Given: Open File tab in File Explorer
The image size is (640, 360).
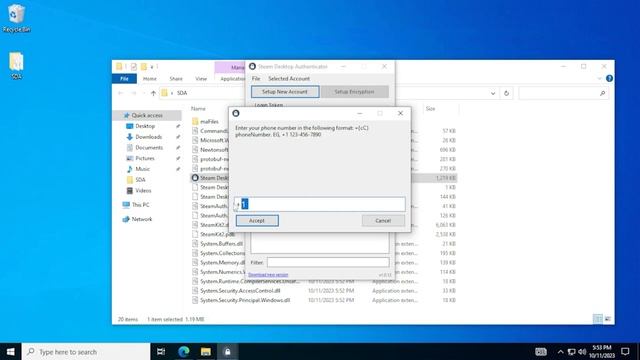Looking at the screenshot, I should (124, 78).
